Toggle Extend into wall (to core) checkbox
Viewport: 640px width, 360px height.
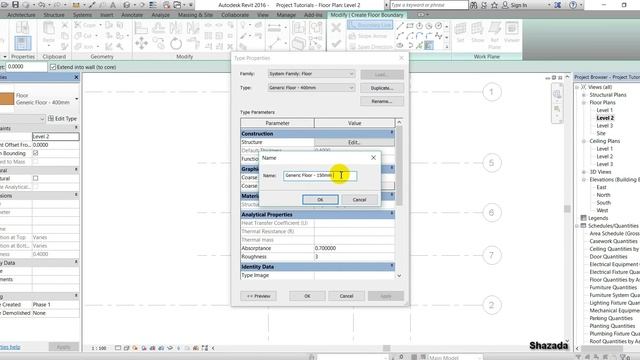(x=53, y=67)
